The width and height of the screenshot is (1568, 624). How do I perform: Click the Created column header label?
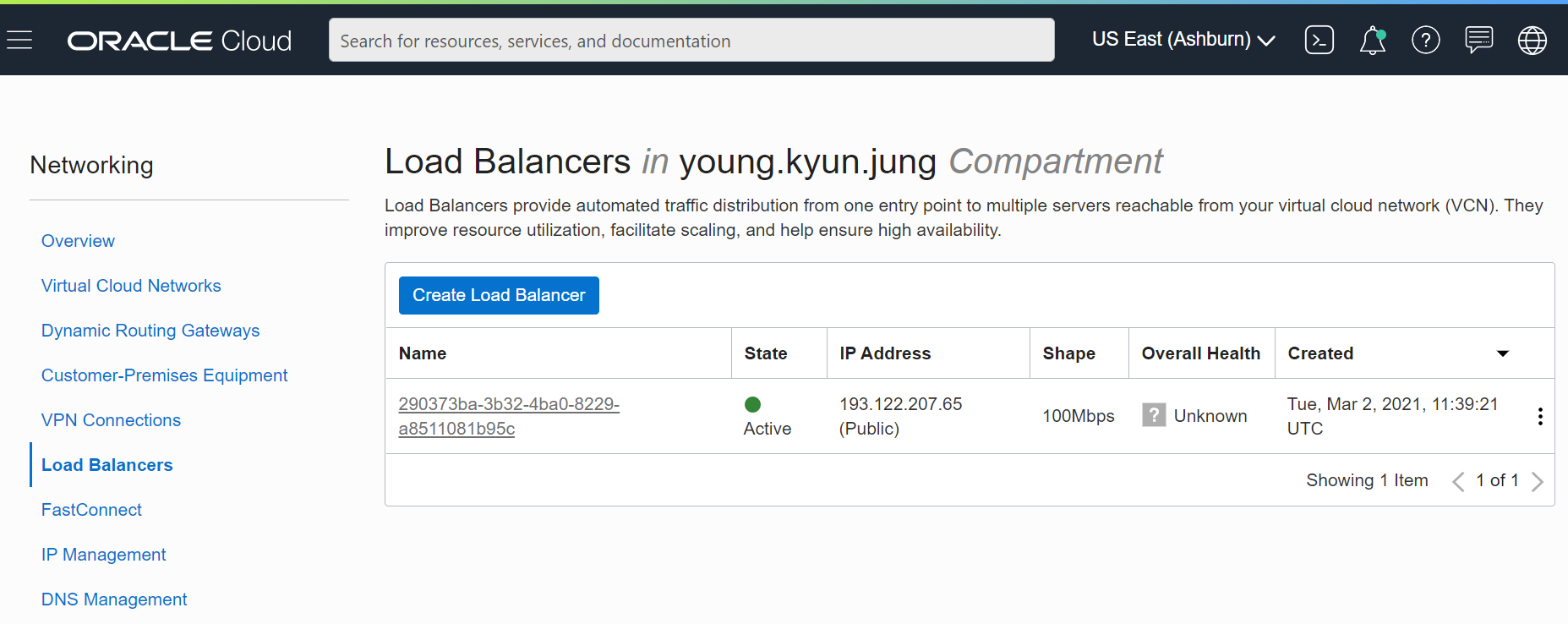coord(1320,353)
